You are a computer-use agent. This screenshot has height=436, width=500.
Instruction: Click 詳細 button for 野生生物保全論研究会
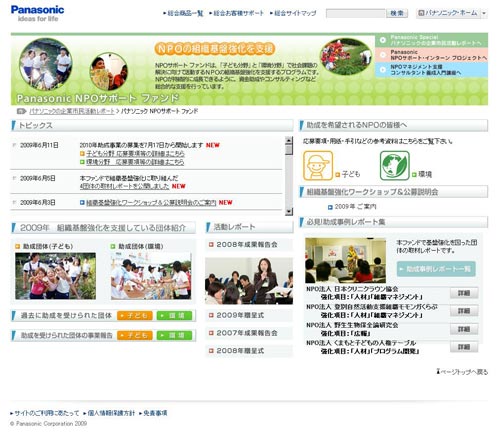tap(464, 329)
